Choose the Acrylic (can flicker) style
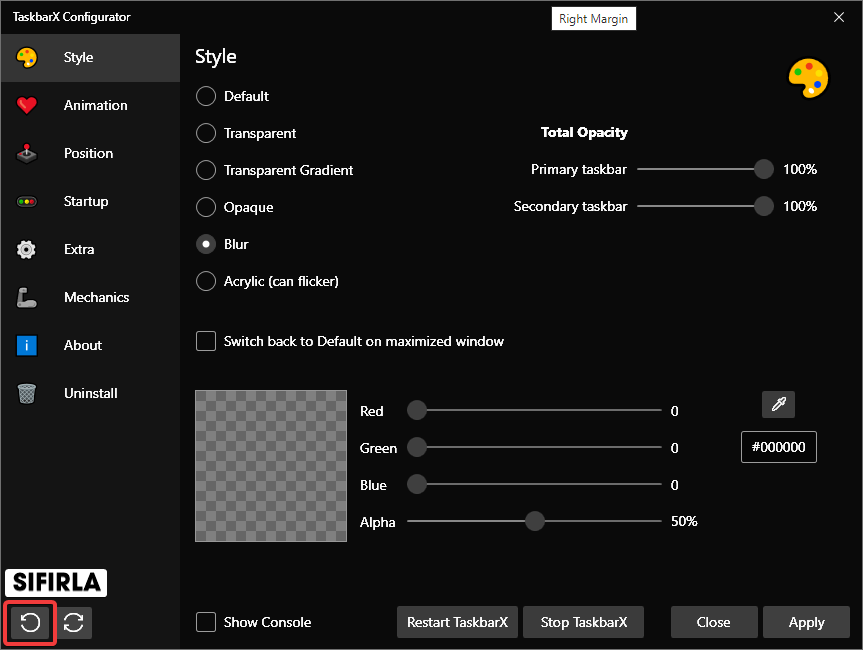This screenshot has width=863, height=650. pyautogui.click(x=206, y=281)
